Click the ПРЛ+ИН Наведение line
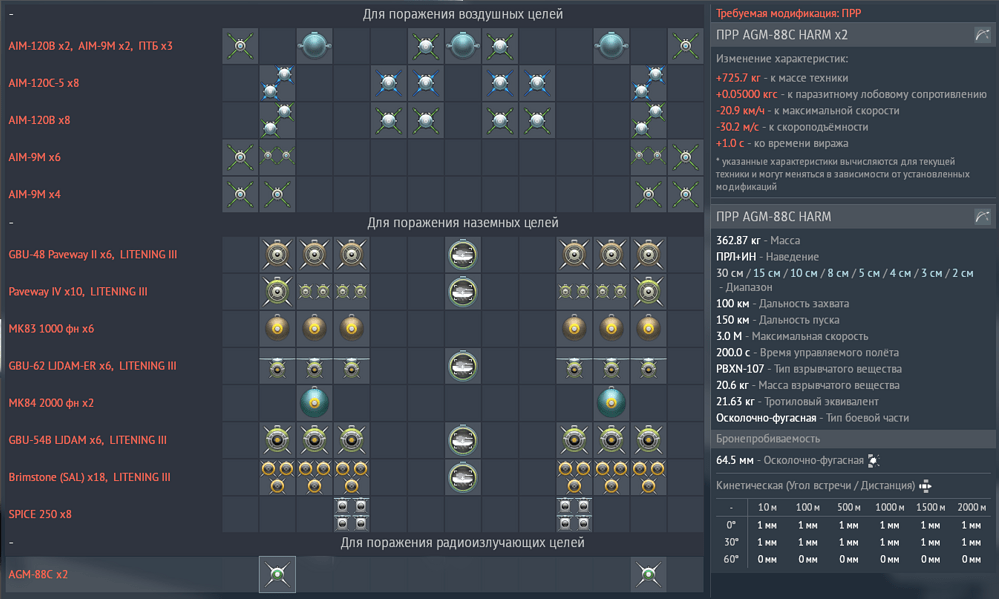 (767, 257)
